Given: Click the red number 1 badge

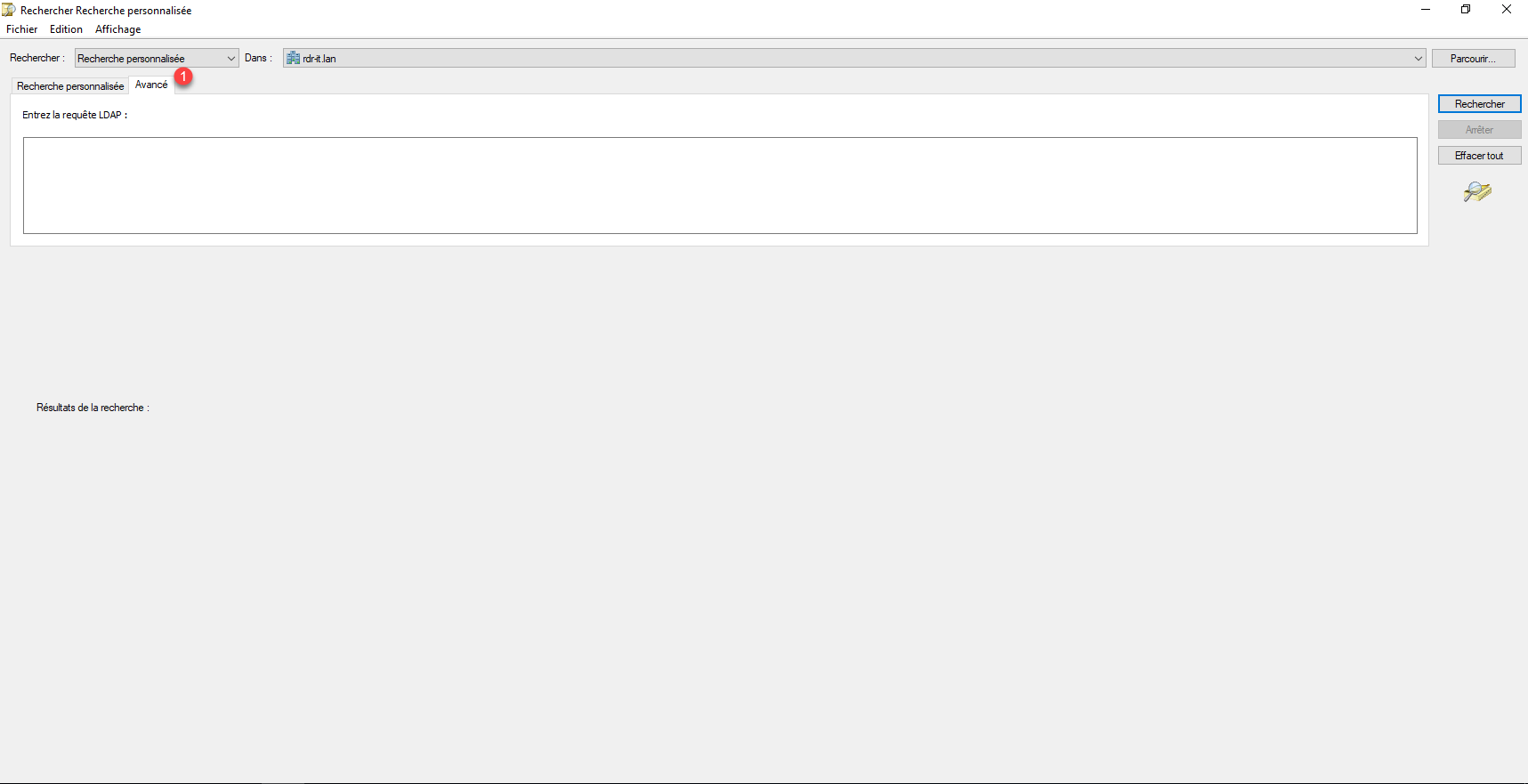Looking at the screenshot, I should pyautogui.click(x=183, y=77).
